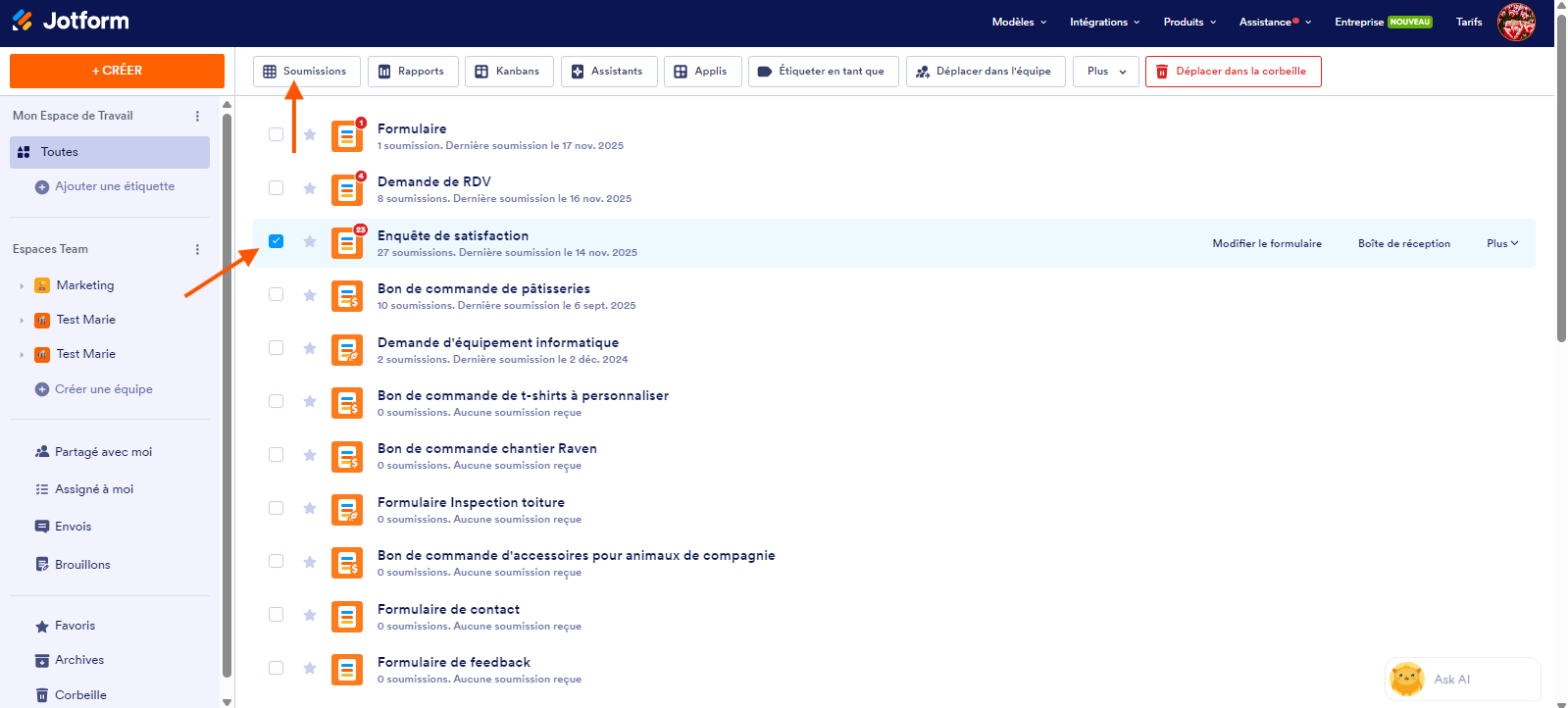The image size is (1568, 708).
Task: Check the Demande de RDV checkbox
Action: [x=277, y=187]
